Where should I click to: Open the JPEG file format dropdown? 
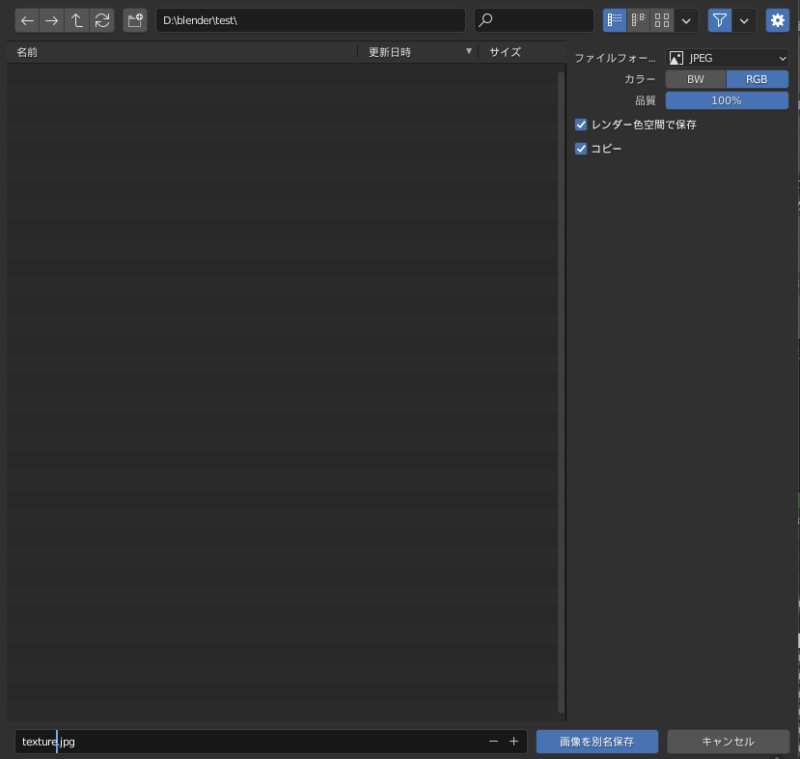[727, 58]
